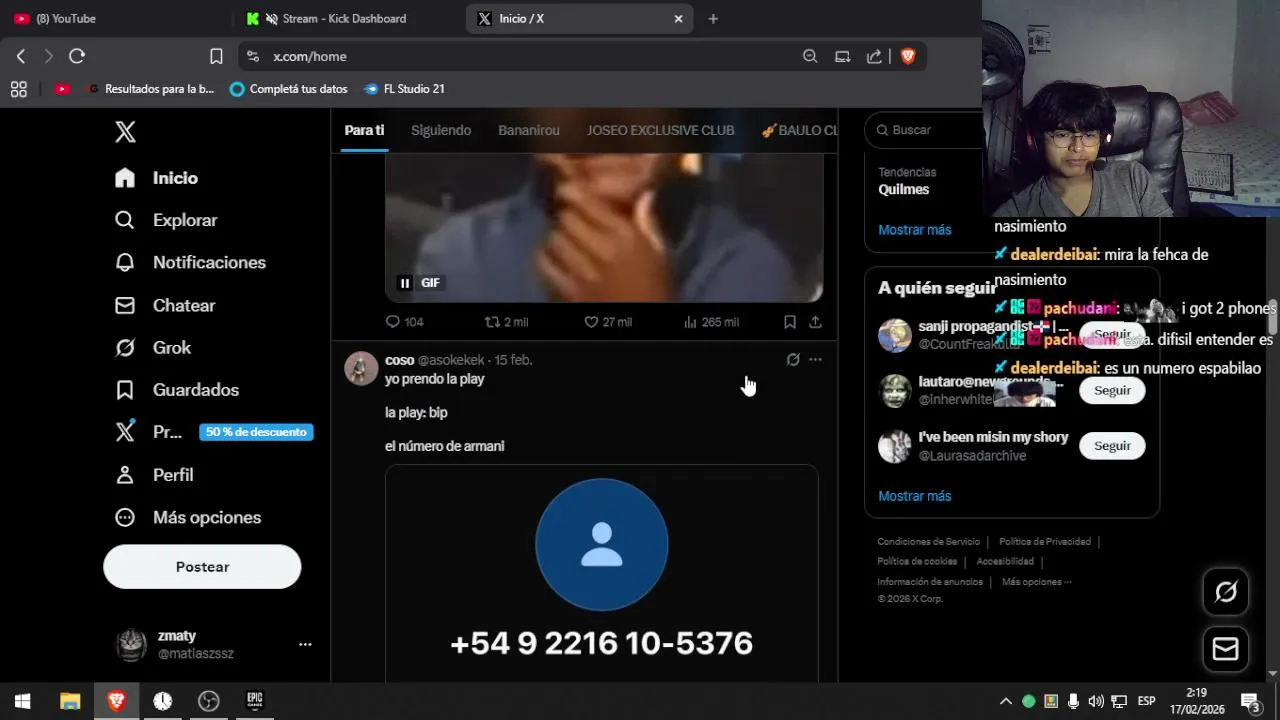Switch to the JOSEO EXCLUSIVE CLUB tab
Viewport: 1280px width, 720px height.
coord(660,130)
